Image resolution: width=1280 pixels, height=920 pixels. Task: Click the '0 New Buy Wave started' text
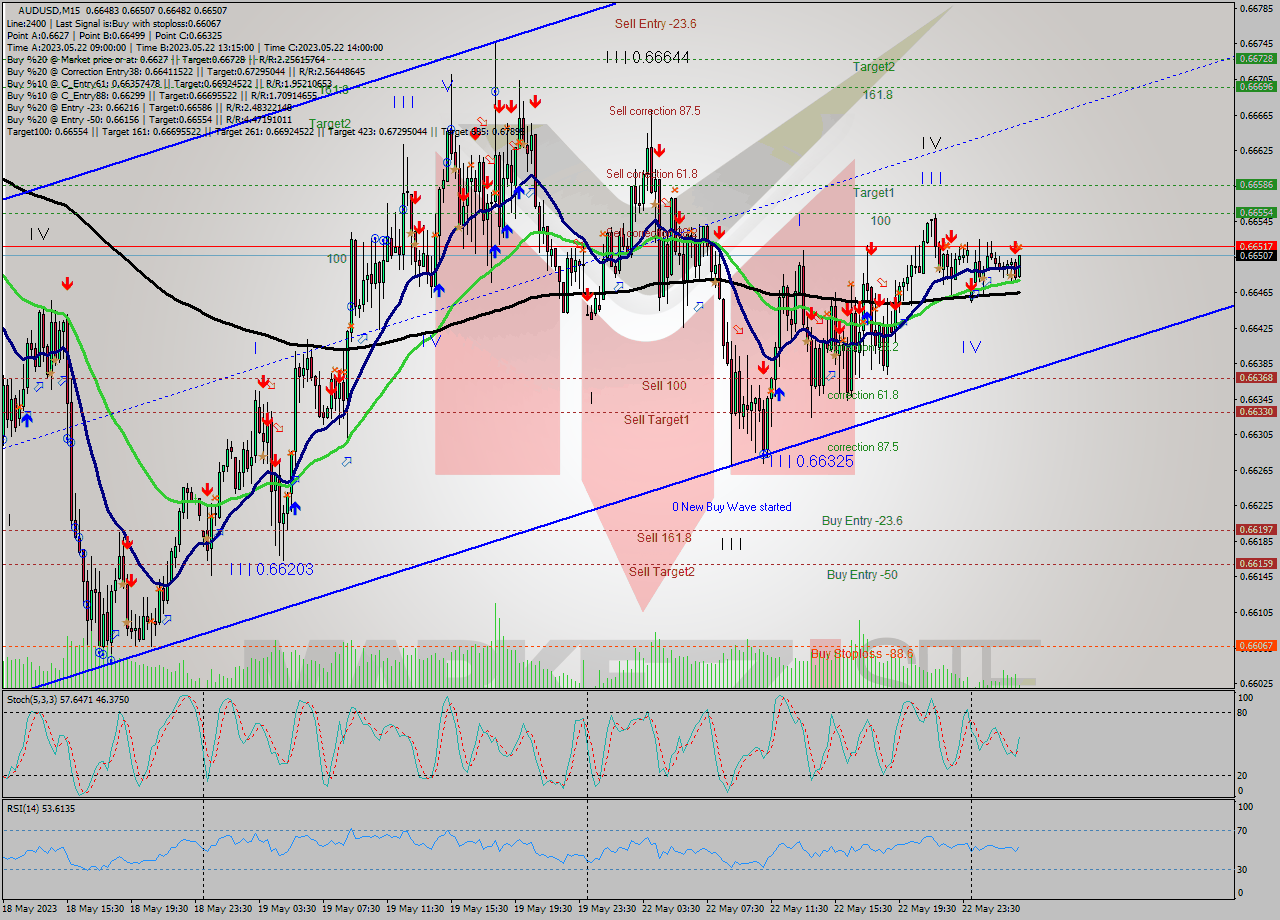(731, 507)
